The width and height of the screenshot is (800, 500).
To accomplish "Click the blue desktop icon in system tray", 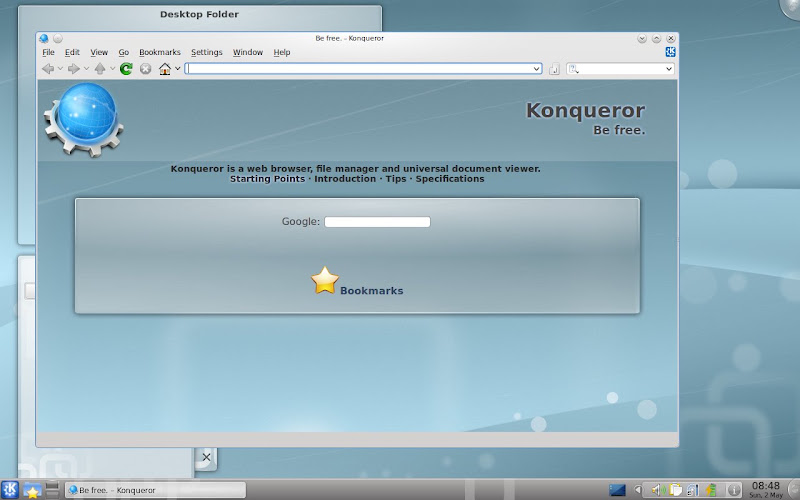I will (x=617, y=490).
